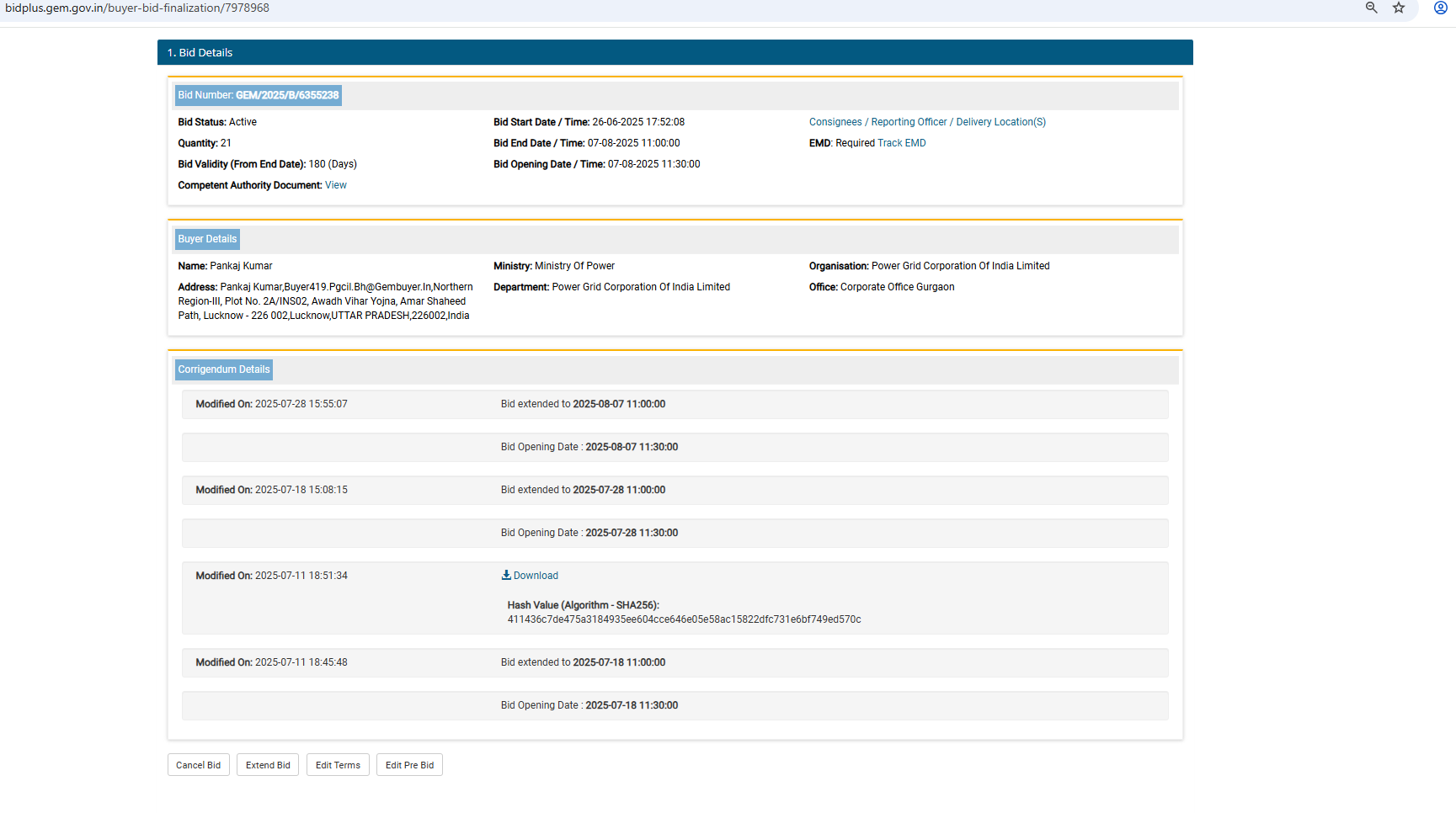Click the Corrigendum Details section label
Image resolution: width=1456 pixels, height=813 pixels.
[x=224, y=369]
